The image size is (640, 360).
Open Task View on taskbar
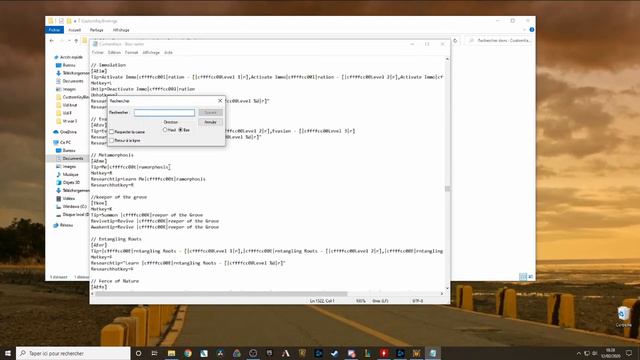[x=154, y=353]
